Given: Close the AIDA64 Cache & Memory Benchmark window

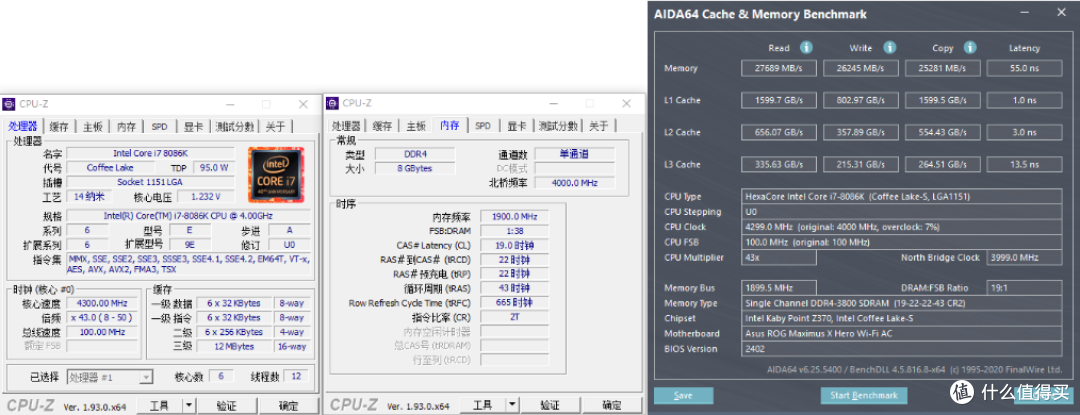Looking at the screenshot, I should coord(1059,13).
